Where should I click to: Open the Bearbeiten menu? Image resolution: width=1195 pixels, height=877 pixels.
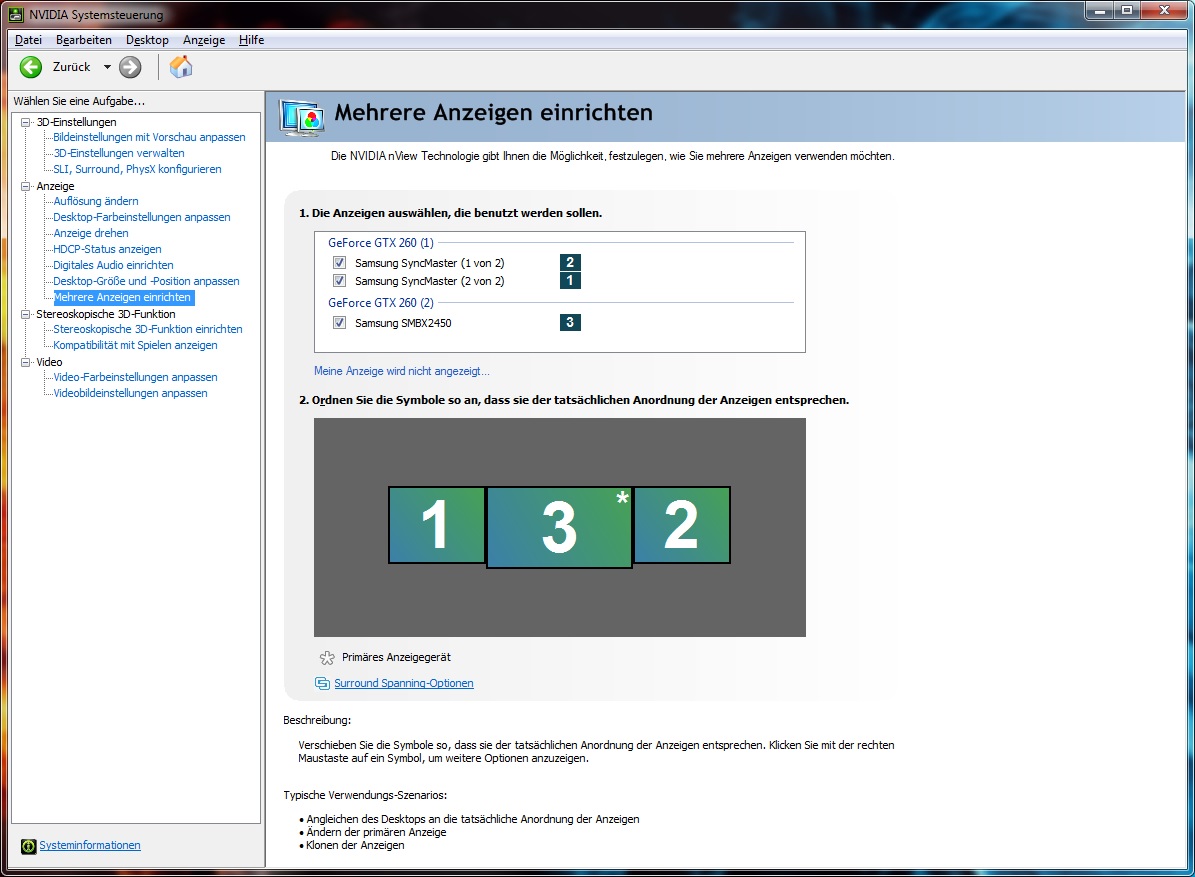pos(84,40)
